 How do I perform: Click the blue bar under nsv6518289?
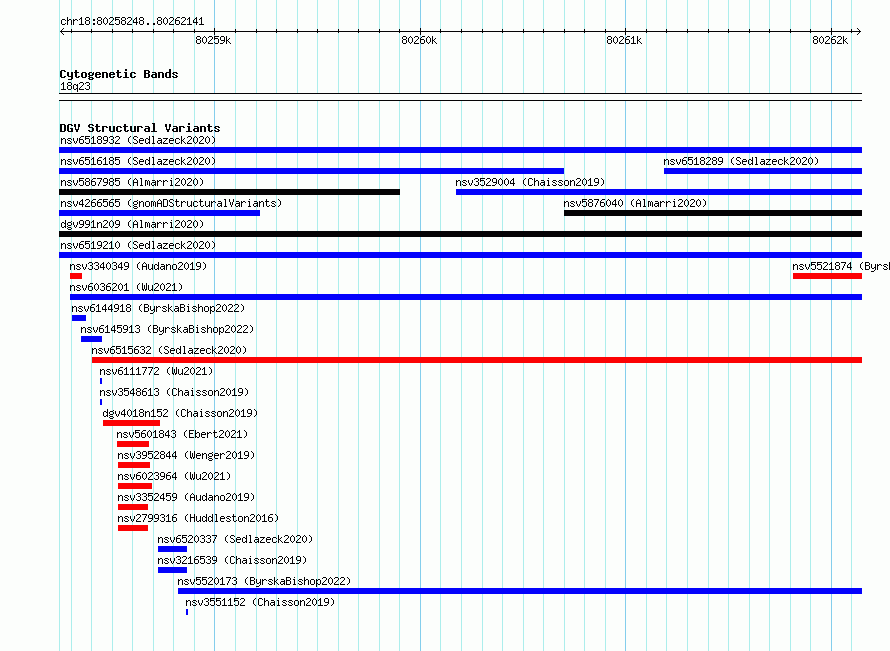click(x=763, y=171)
